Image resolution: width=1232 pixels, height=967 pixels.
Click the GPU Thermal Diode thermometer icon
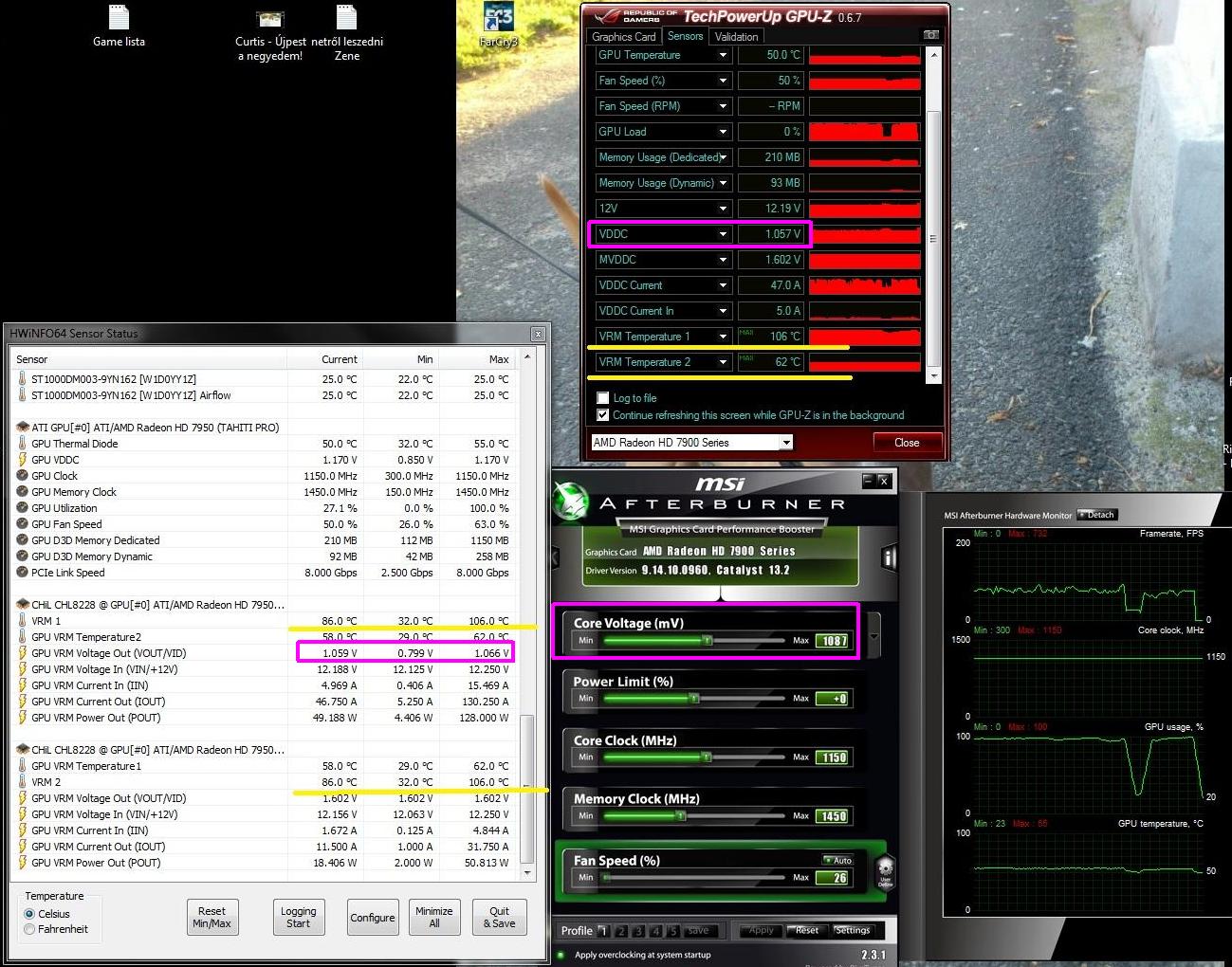(23, 444)
